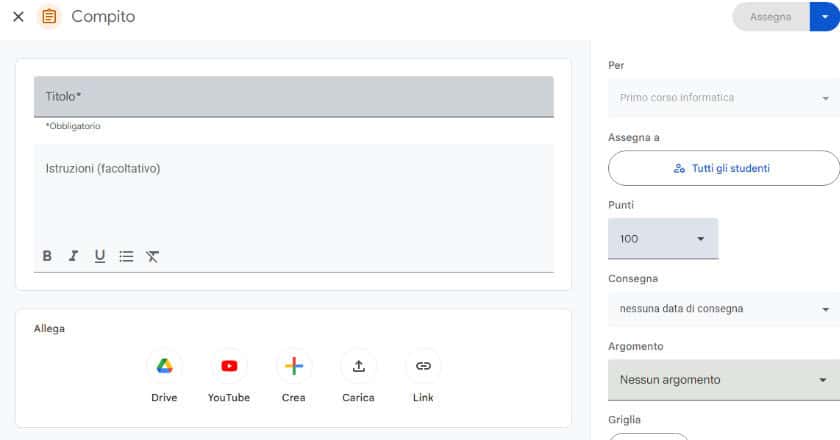Screen dimensions: 840x440
Task: Close the Compito assignment editor
Action: point(18,17)
